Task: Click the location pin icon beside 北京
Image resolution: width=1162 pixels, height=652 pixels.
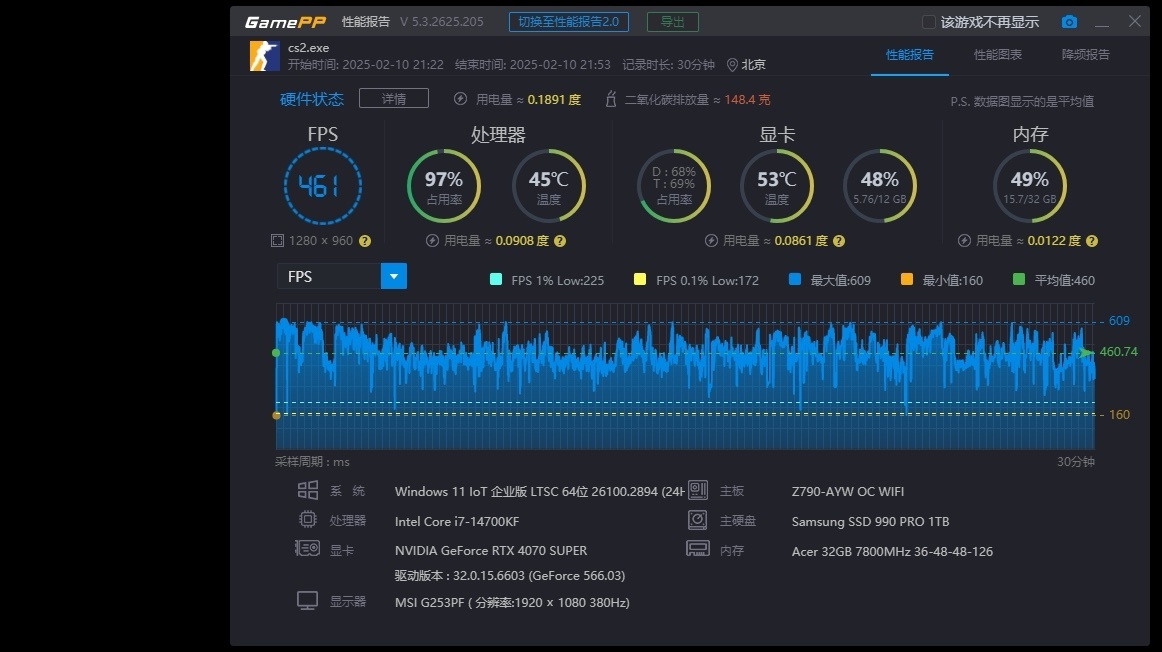Action: (731, 64)
